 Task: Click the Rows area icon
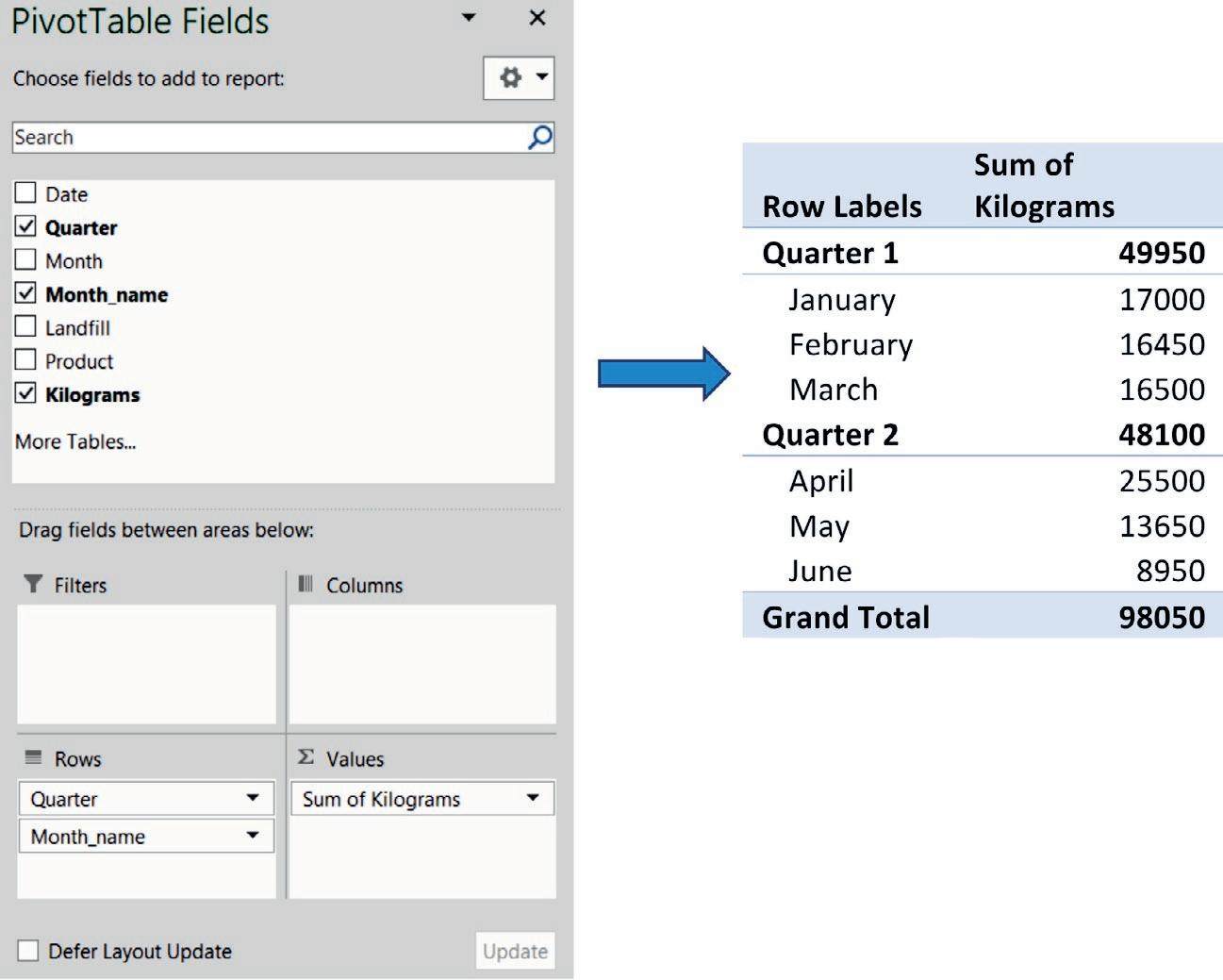coord(33,757)
